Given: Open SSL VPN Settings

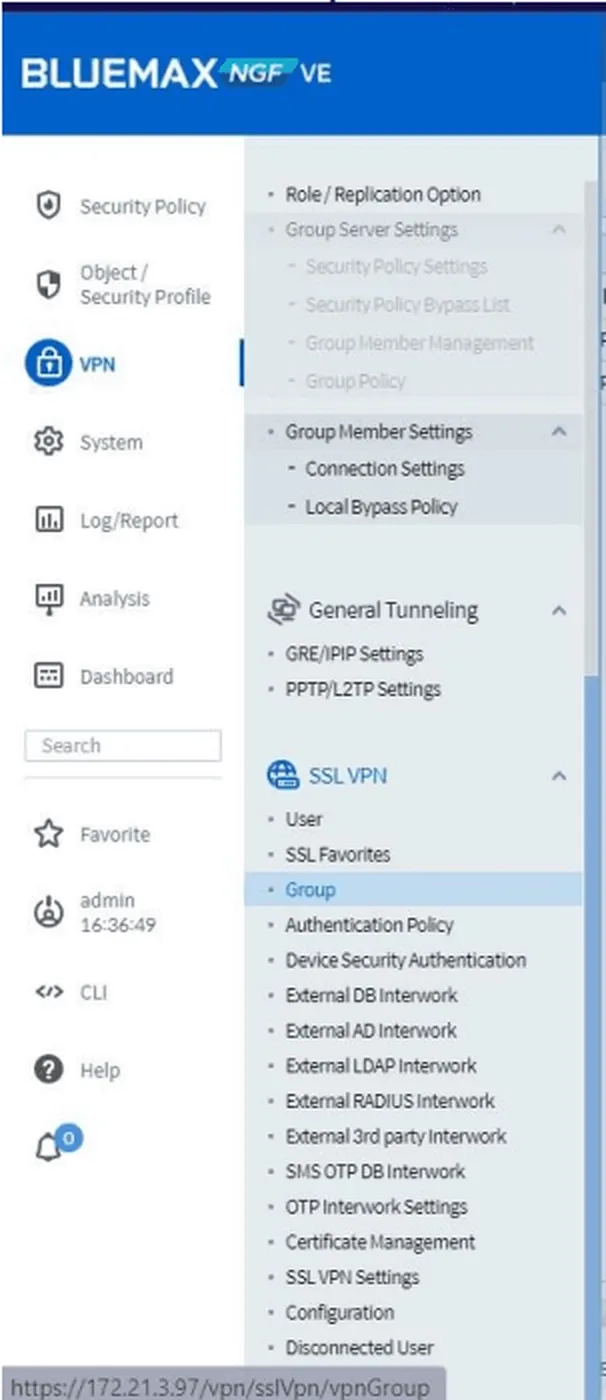Looking at the screenshot, I should click(x=352, y=1277).
